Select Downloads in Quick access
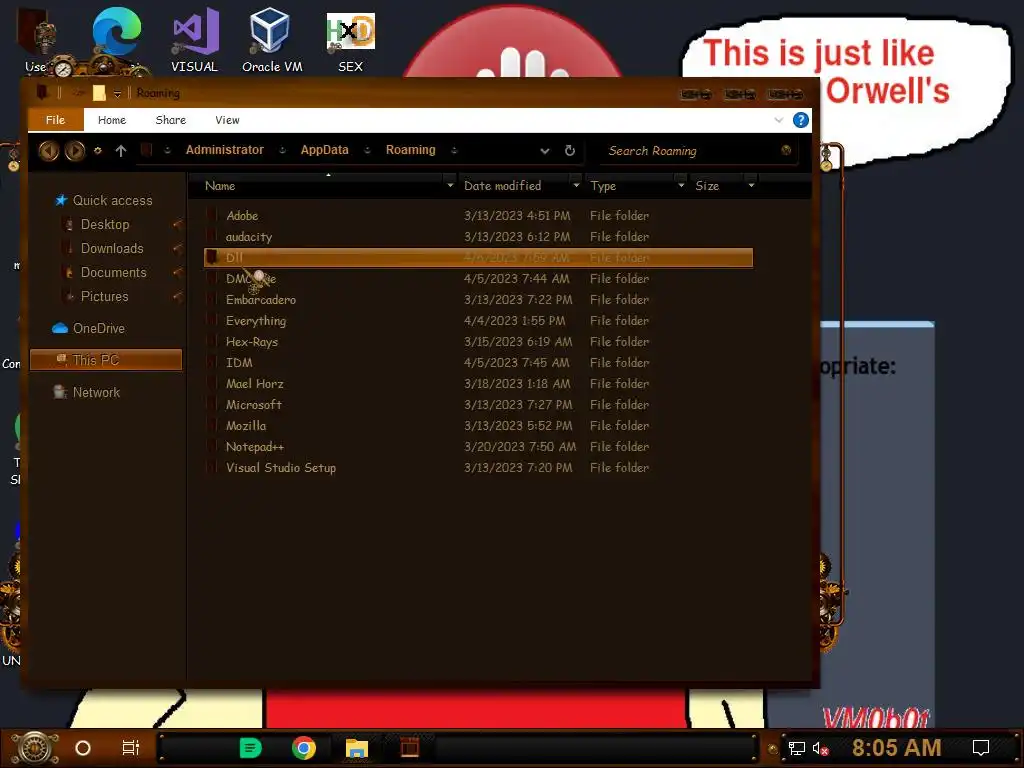The height and width of the screenshot is (768, 1024). pyautogui.click(x=112, y=248)
